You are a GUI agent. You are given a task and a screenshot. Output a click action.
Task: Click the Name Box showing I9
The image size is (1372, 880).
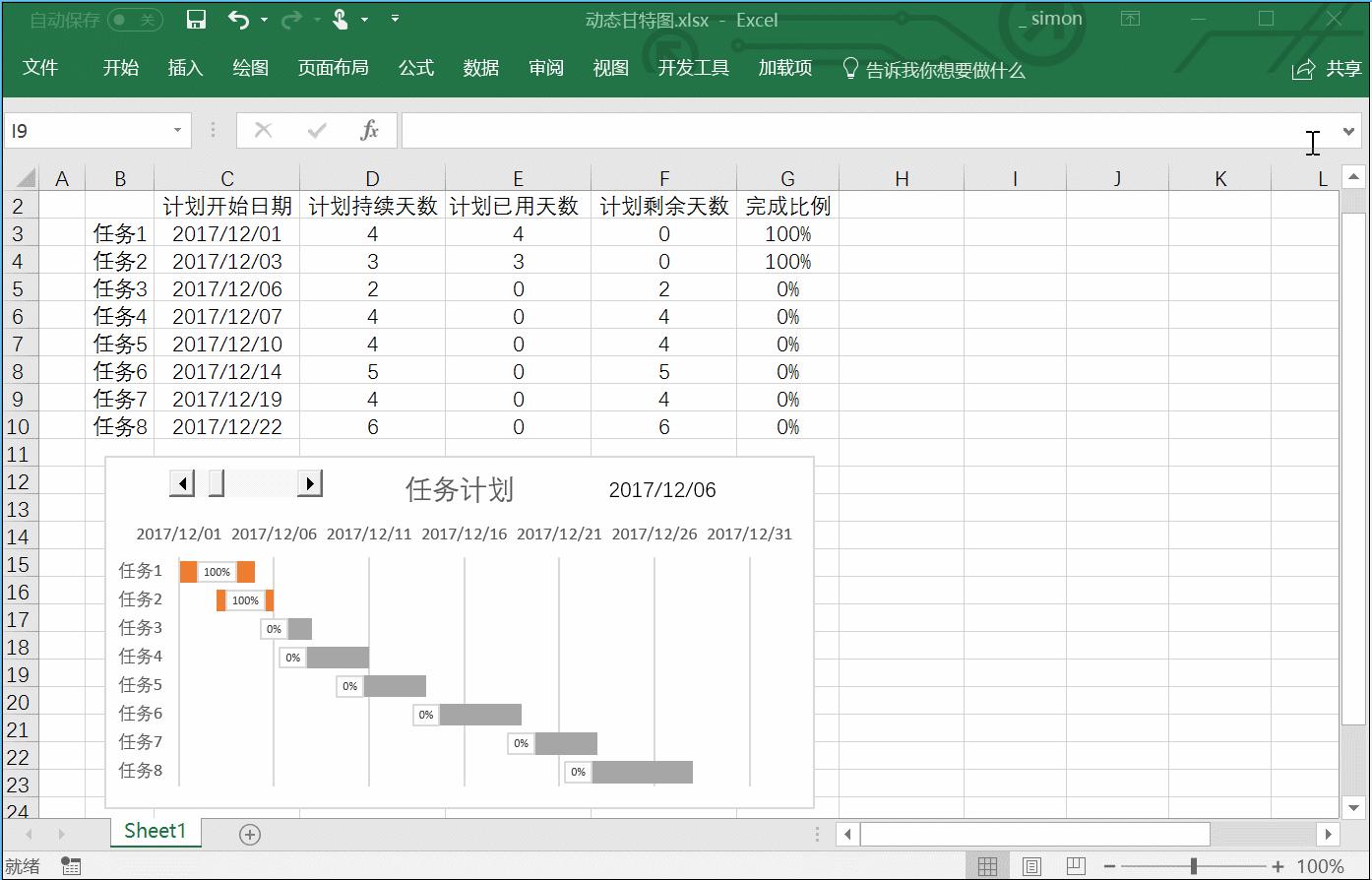point(88,131)
